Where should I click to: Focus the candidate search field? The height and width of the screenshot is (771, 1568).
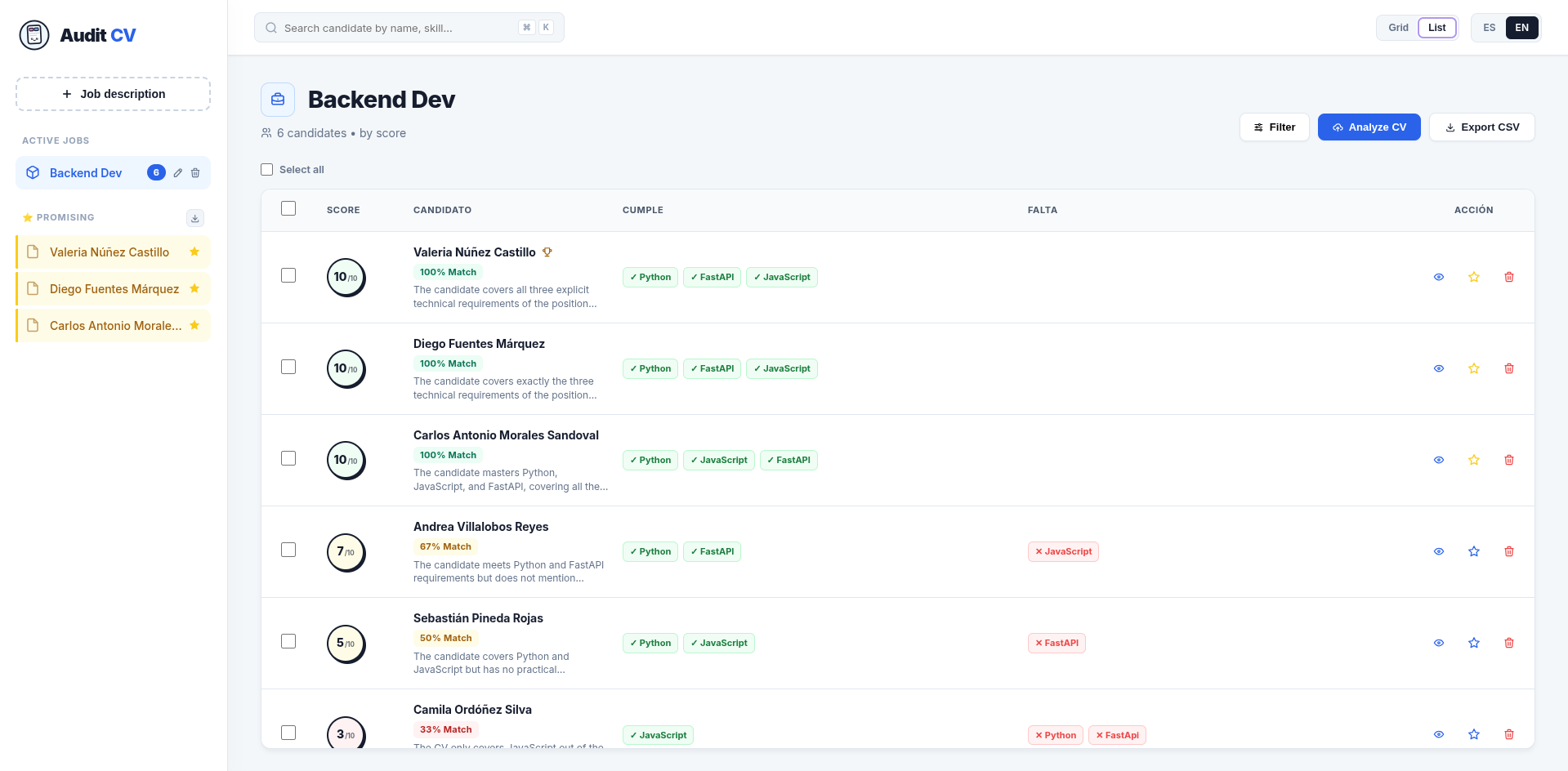[x=409, y=28]
